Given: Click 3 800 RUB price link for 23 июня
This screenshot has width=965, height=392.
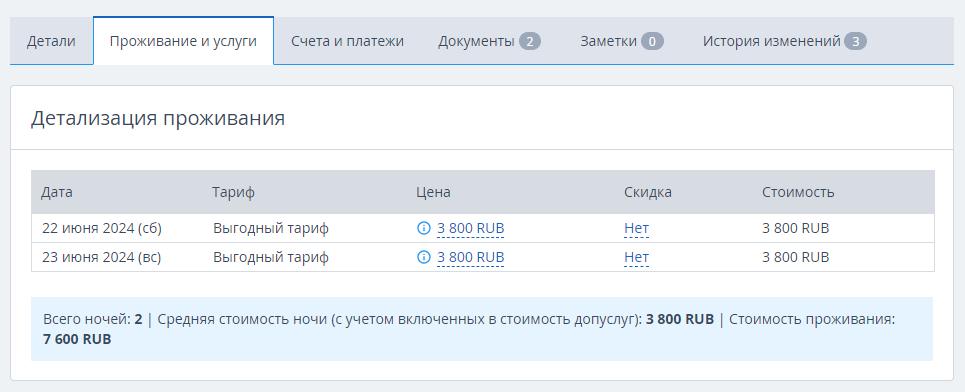Looking at the screenshot, I should click(470, 257).
